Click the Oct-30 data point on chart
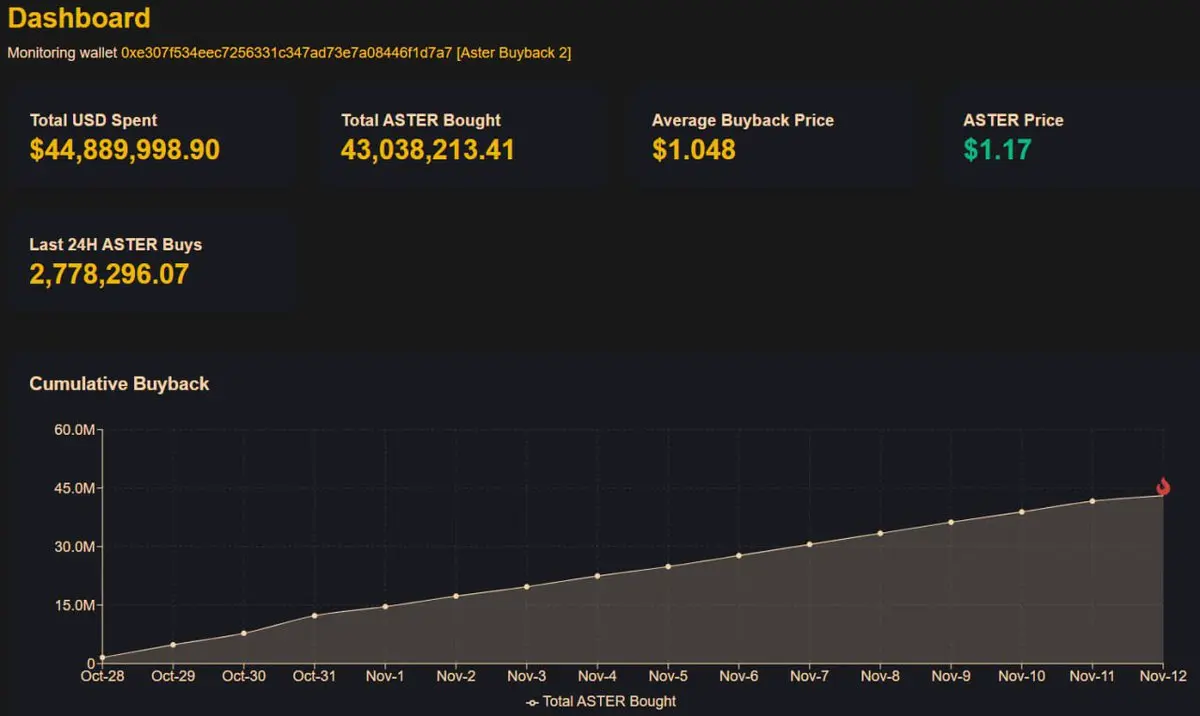The width and height of the screenshot is (1200, 716). tap(244, 633)
